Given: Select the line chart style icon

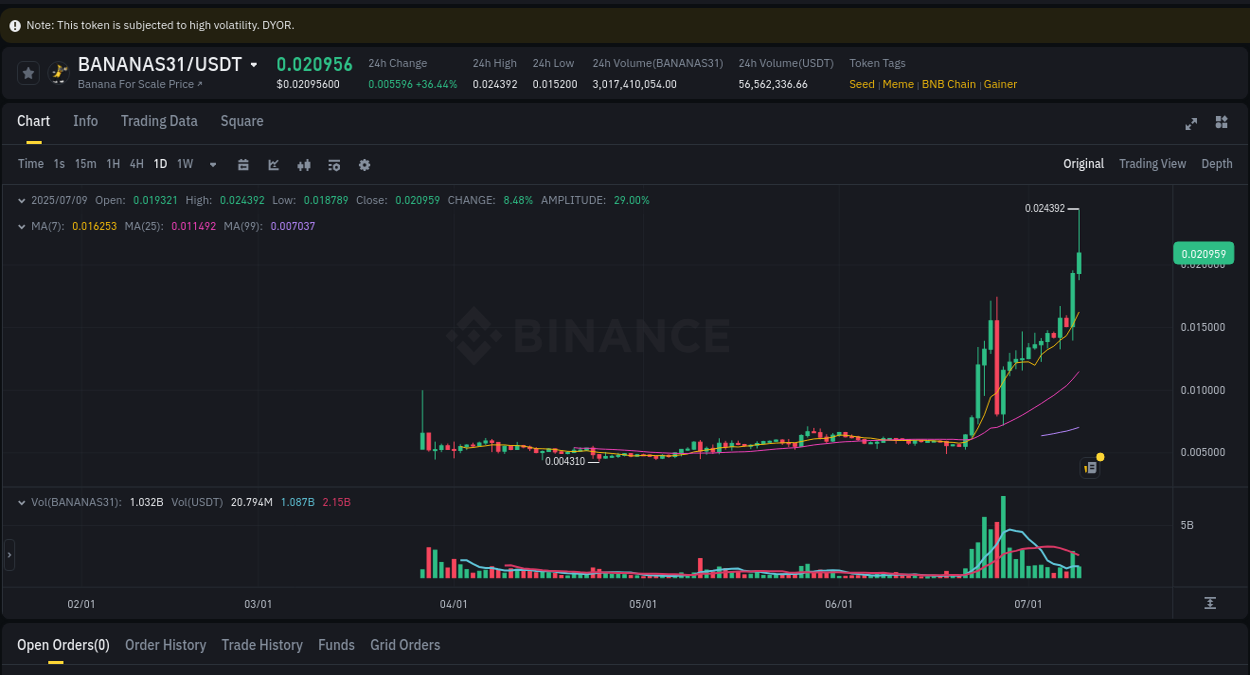Looking at the screenshot, I should point(273,164).
